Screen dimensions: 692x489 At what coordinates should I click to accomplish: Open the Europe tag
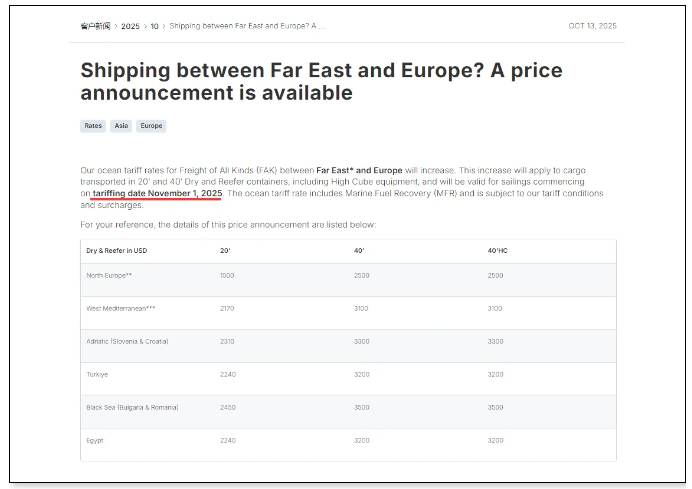(151, 126)
